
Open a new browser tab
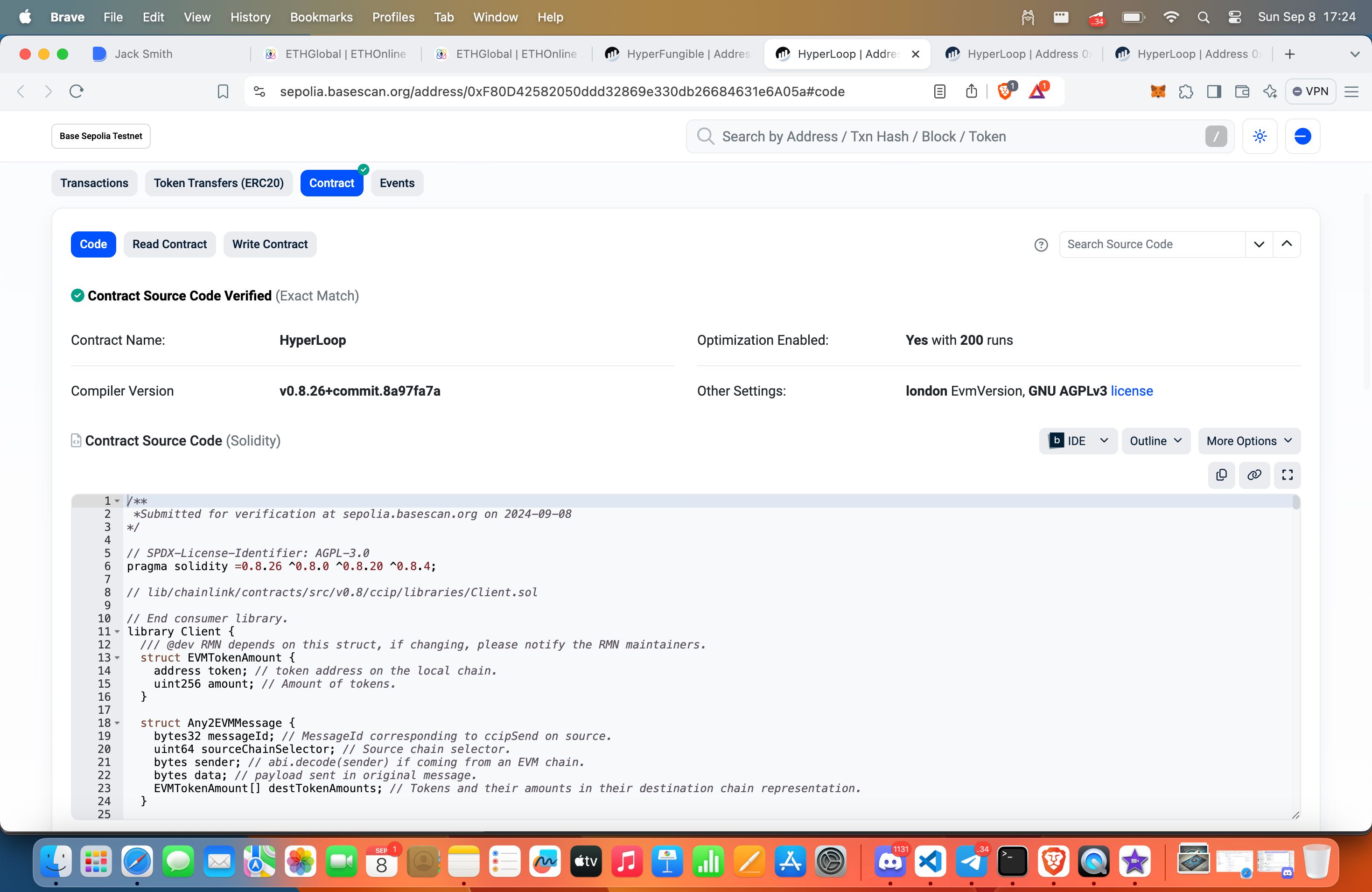coord(1290,54)
